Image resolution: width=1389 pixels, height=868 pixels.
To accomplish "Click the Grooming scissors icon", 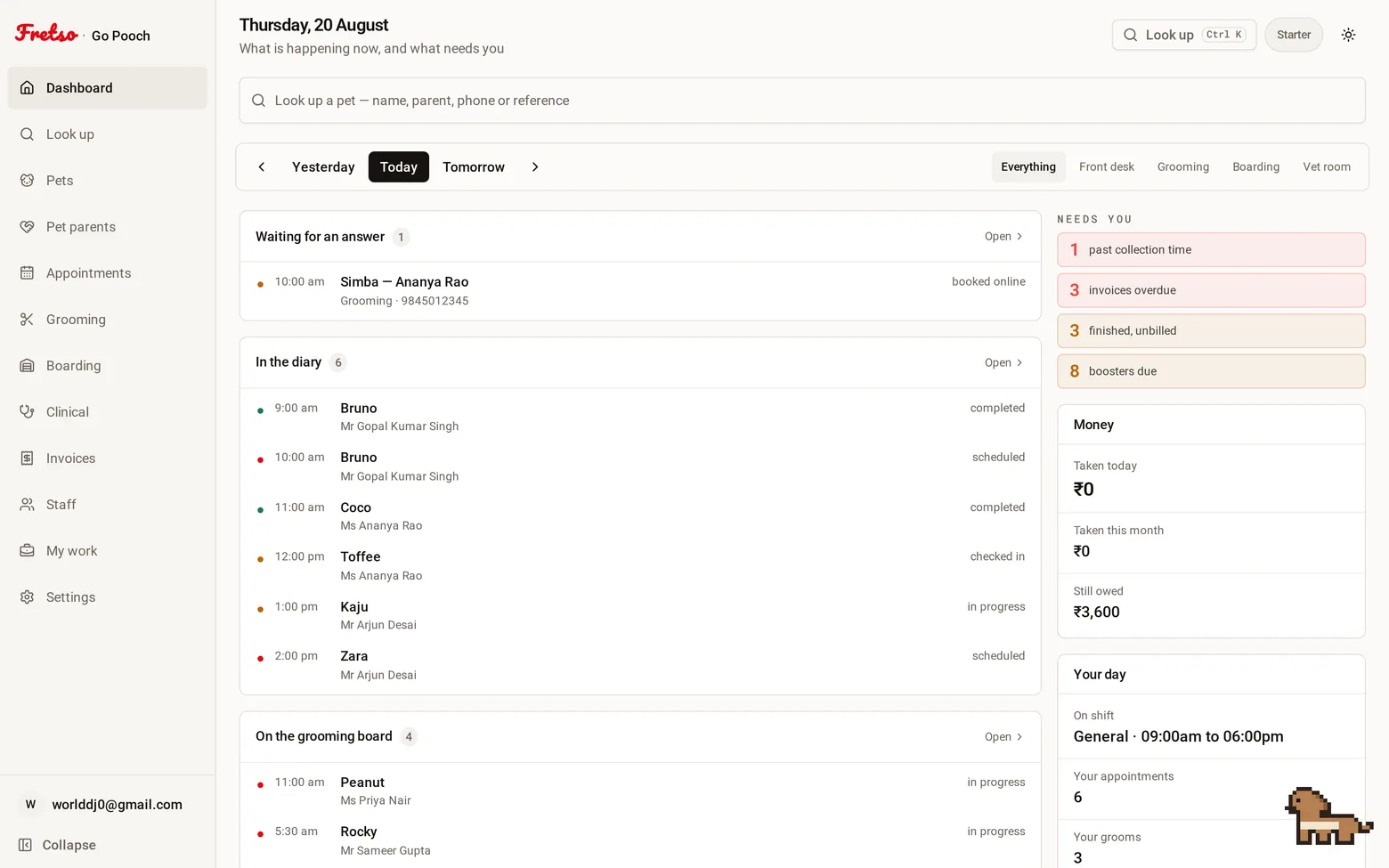I will click(x=28, y=320).
